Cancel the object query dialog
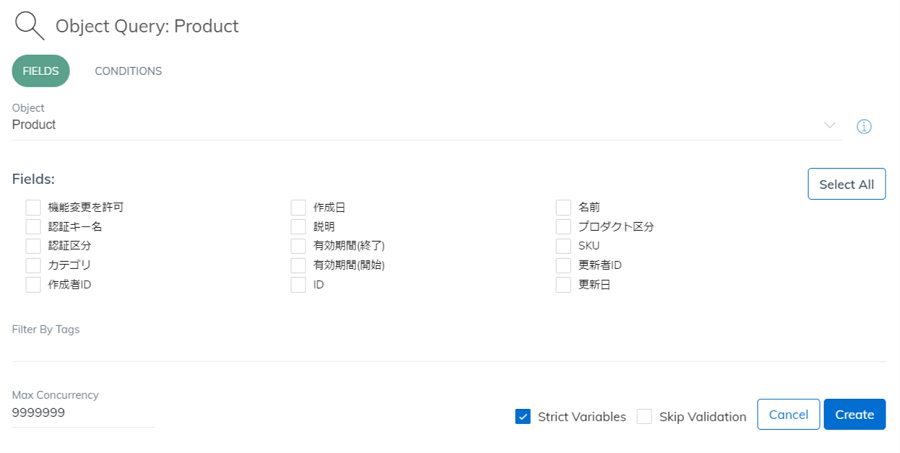 789,415
